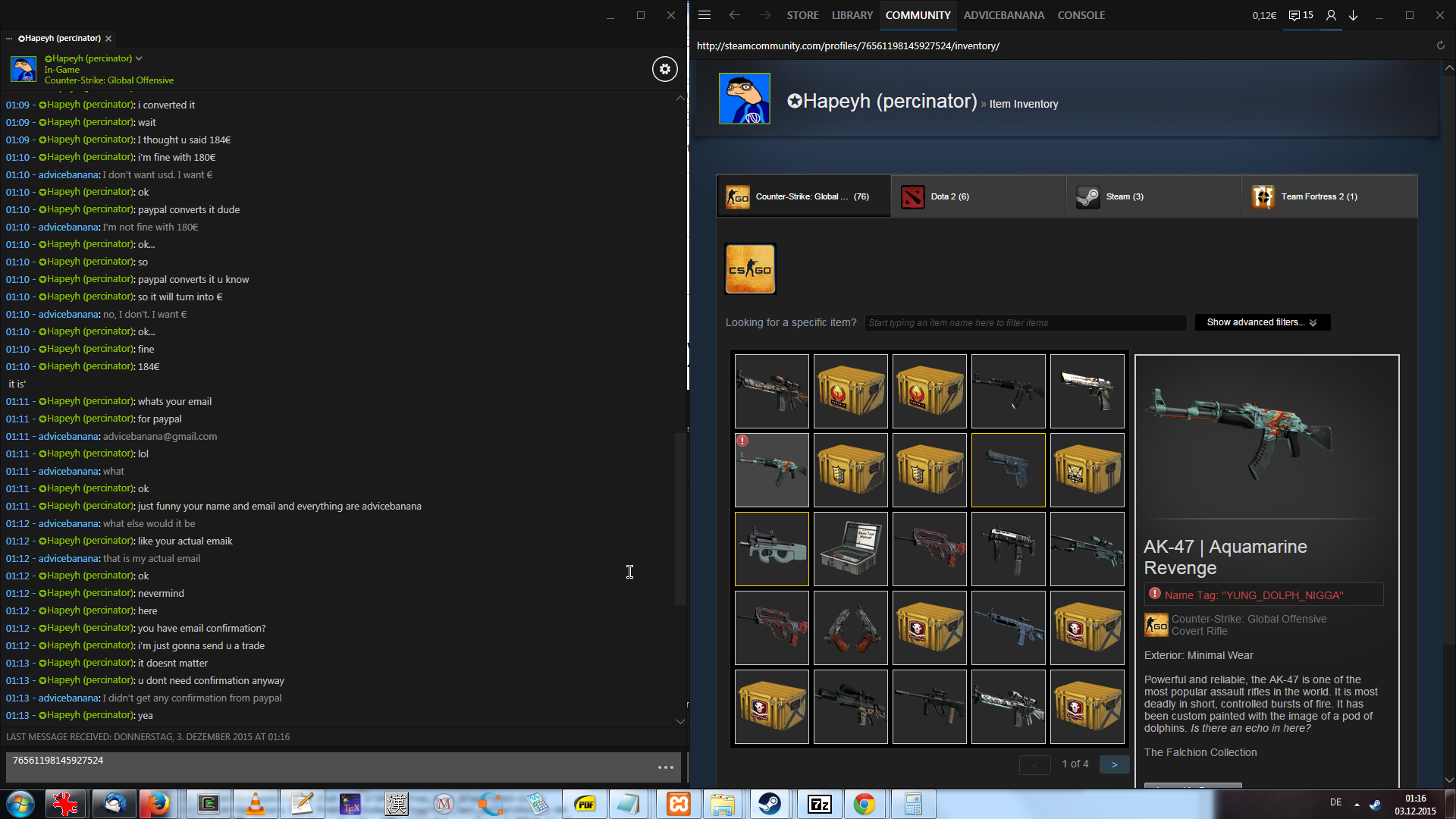This screenshot has width=1456, height=819.
Task: Reload page with the refresh icon
Action: [x=1440, y=45]
